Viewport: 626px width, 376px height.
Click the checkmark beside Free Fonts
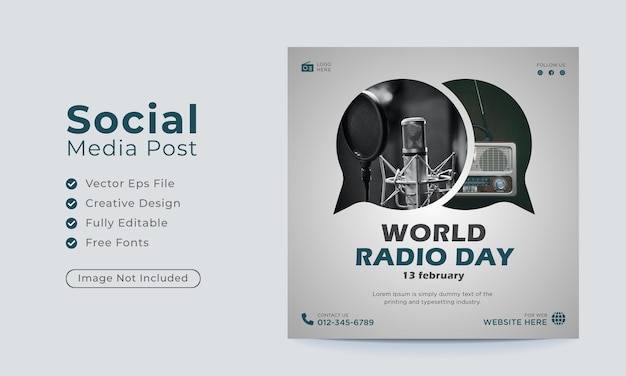[x=71, y=243]
